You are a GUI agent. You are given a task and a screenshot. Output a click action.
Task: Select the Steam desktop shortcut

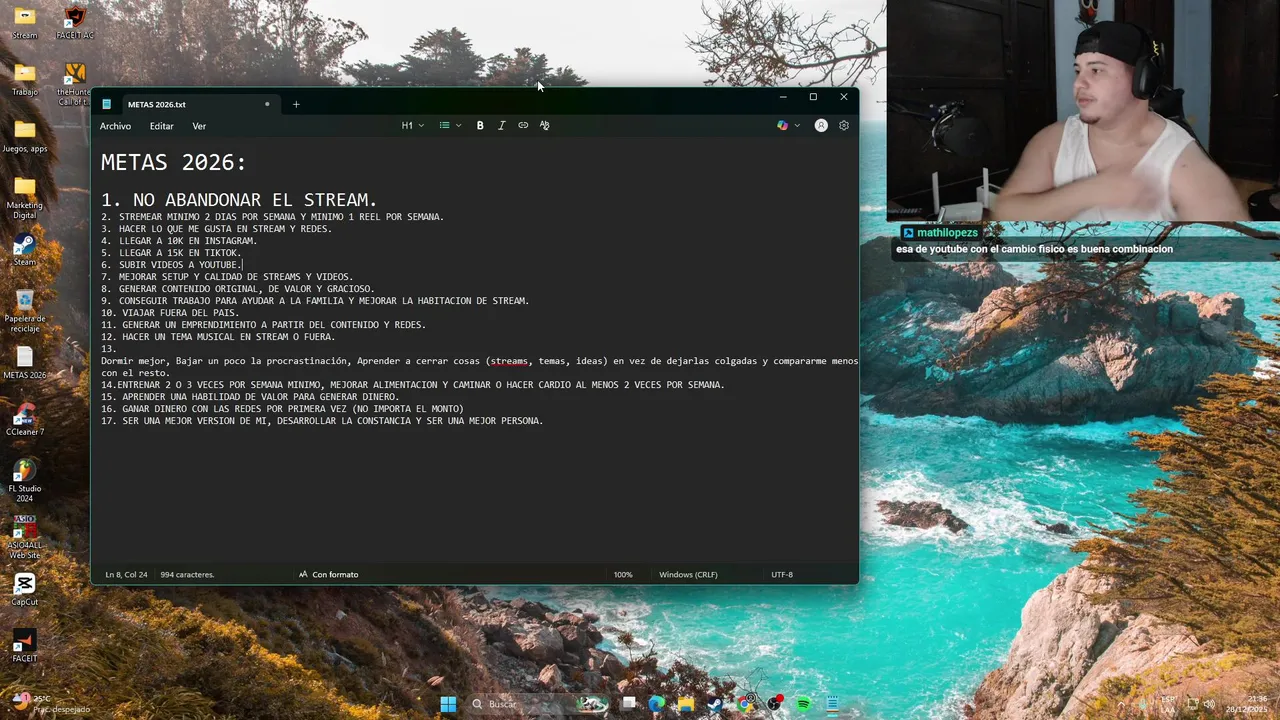click(x=25, y=250)
